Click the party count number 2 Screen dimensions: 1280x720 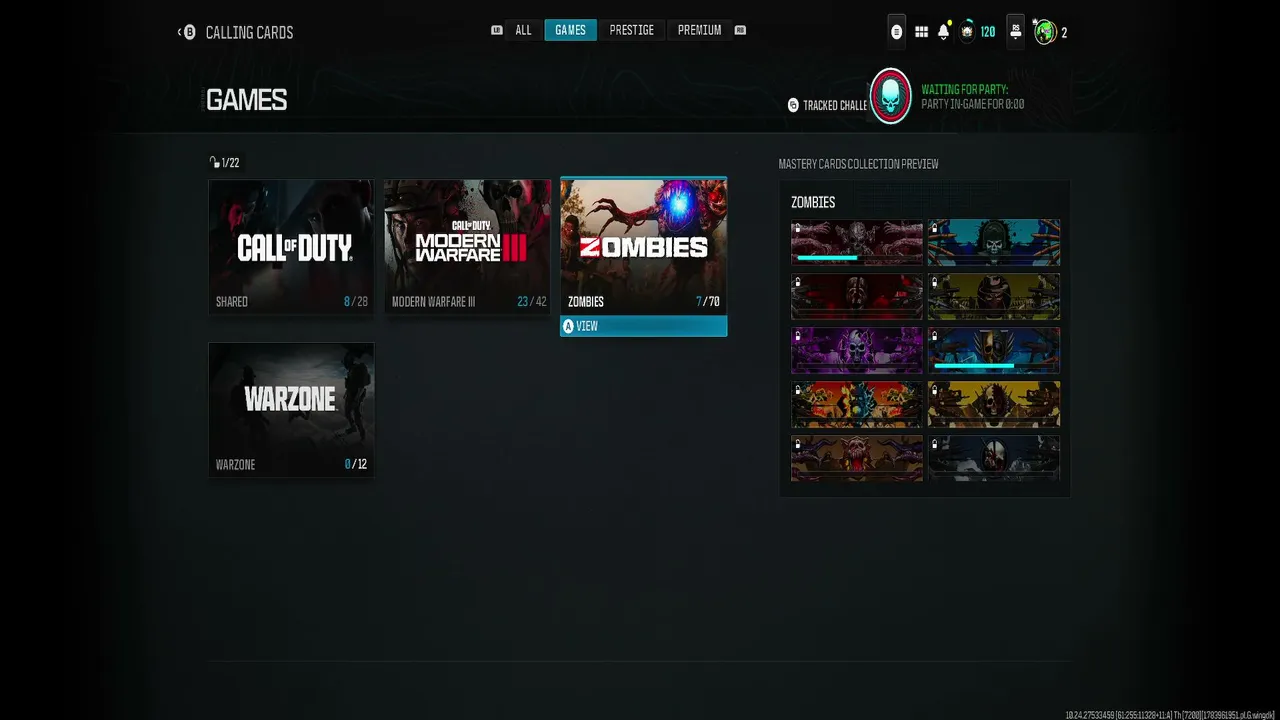[1064, 33]
